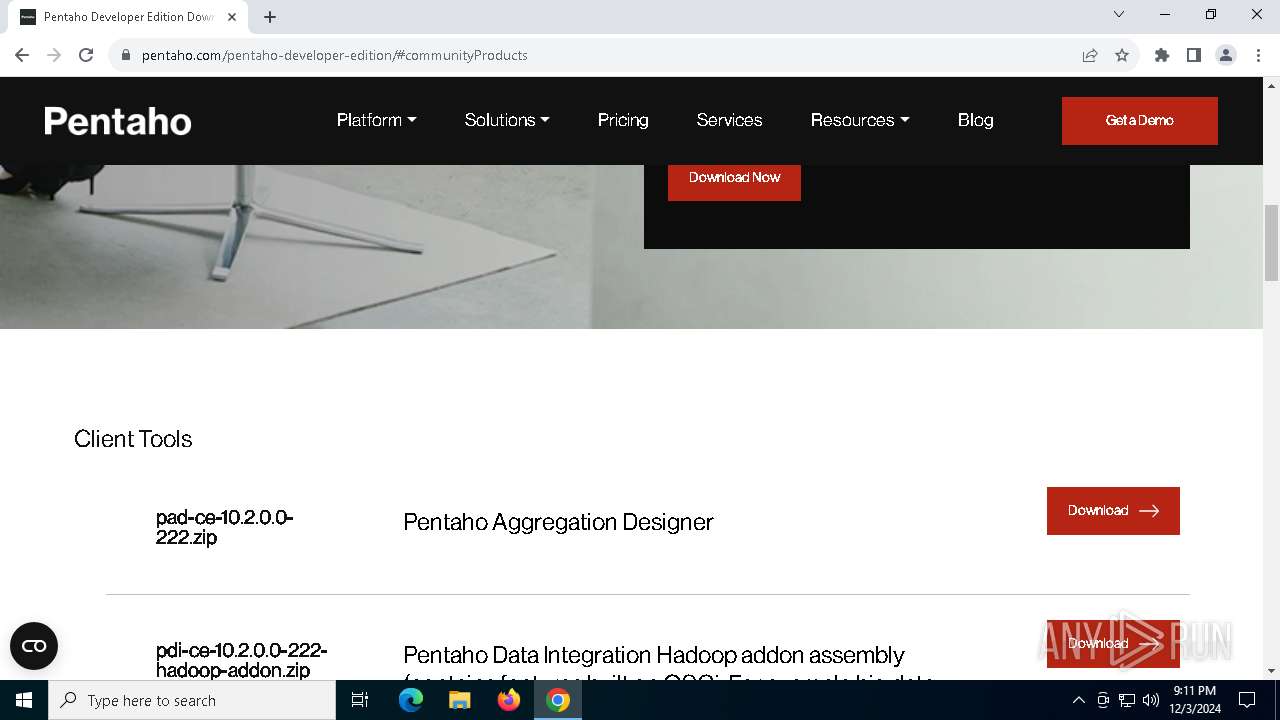Expand the Solutions menu
The height and width of the screenshot is (720, 1280).
coord(507,120)
